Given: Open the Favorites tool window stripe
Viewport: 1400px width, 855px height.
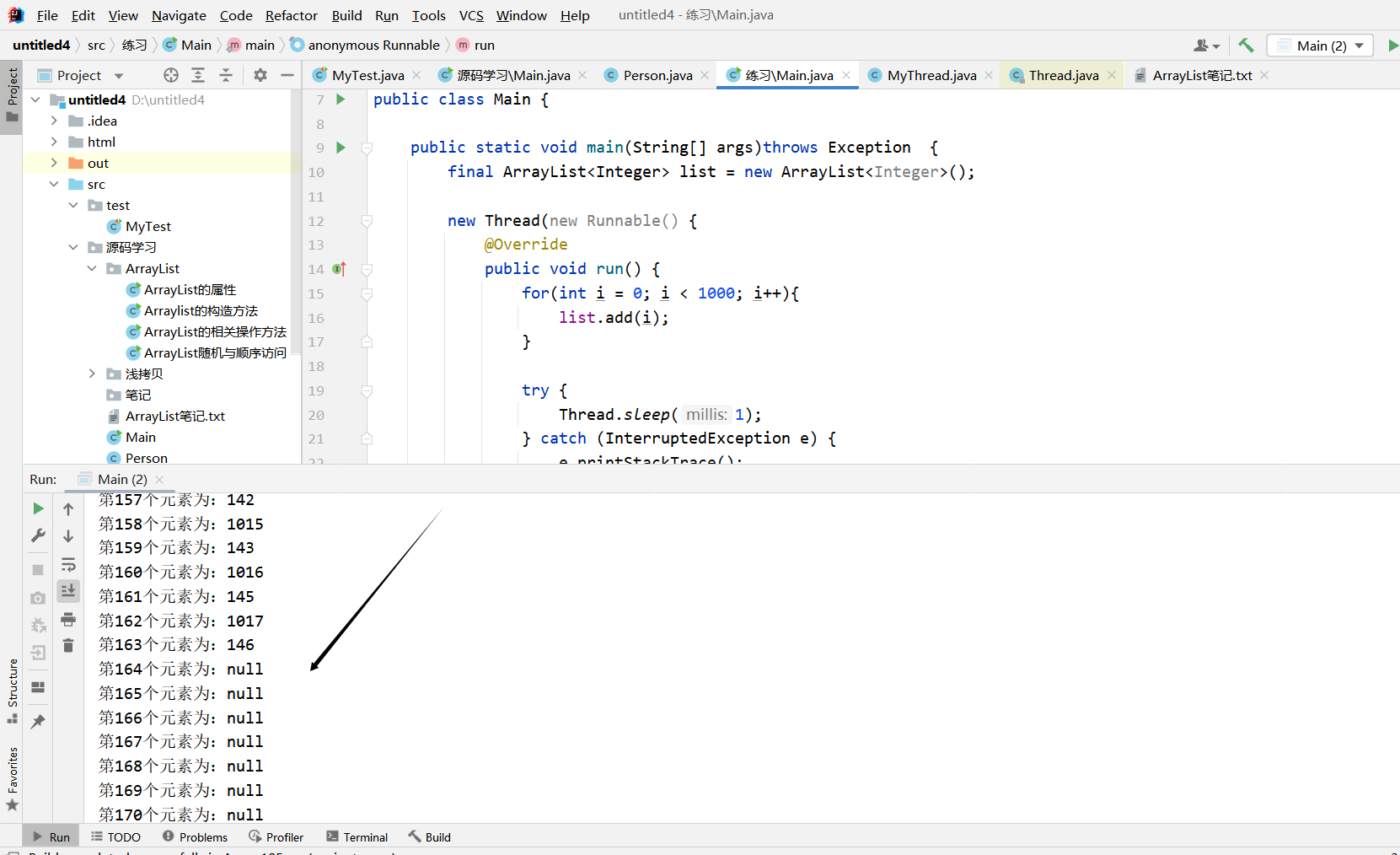Looking at the screenshot, I should point(12,779).
